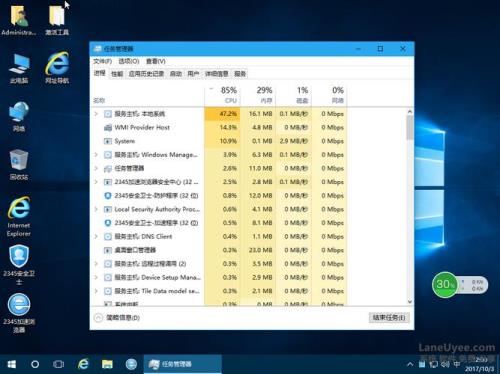Screen dimensions: 500x374
Task: Switch to the 性能 tab
Action: click(x=117, y=74)
